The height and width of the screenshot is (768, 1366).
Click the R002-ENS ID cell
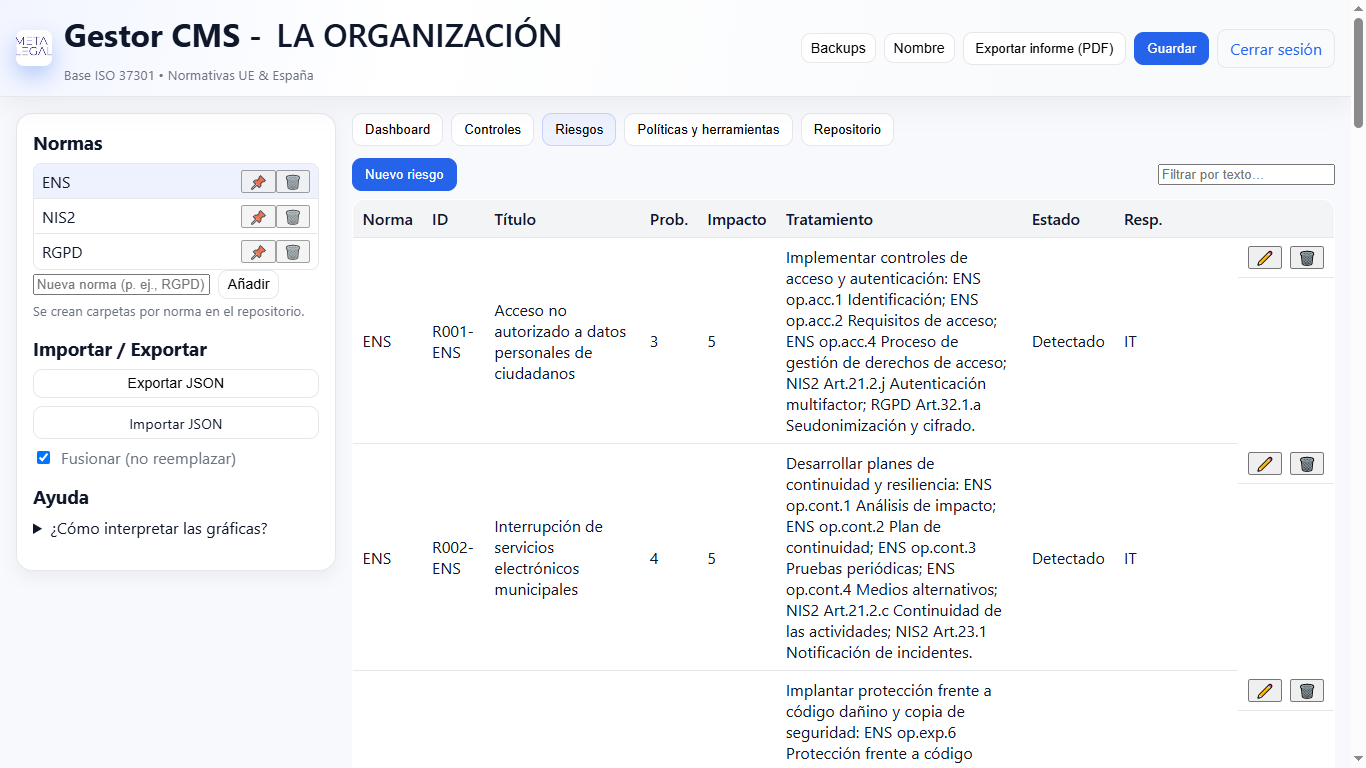[453, 558]
